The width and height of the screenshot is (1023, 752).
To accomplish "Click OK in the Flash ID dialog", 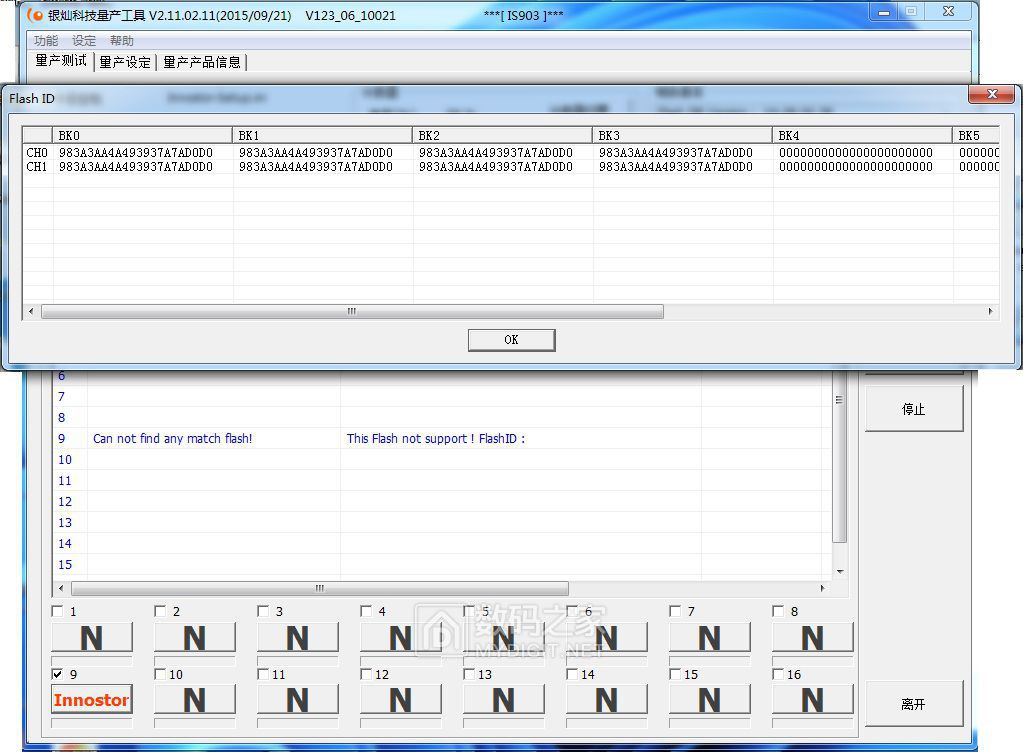I will (x=511, y=340).
